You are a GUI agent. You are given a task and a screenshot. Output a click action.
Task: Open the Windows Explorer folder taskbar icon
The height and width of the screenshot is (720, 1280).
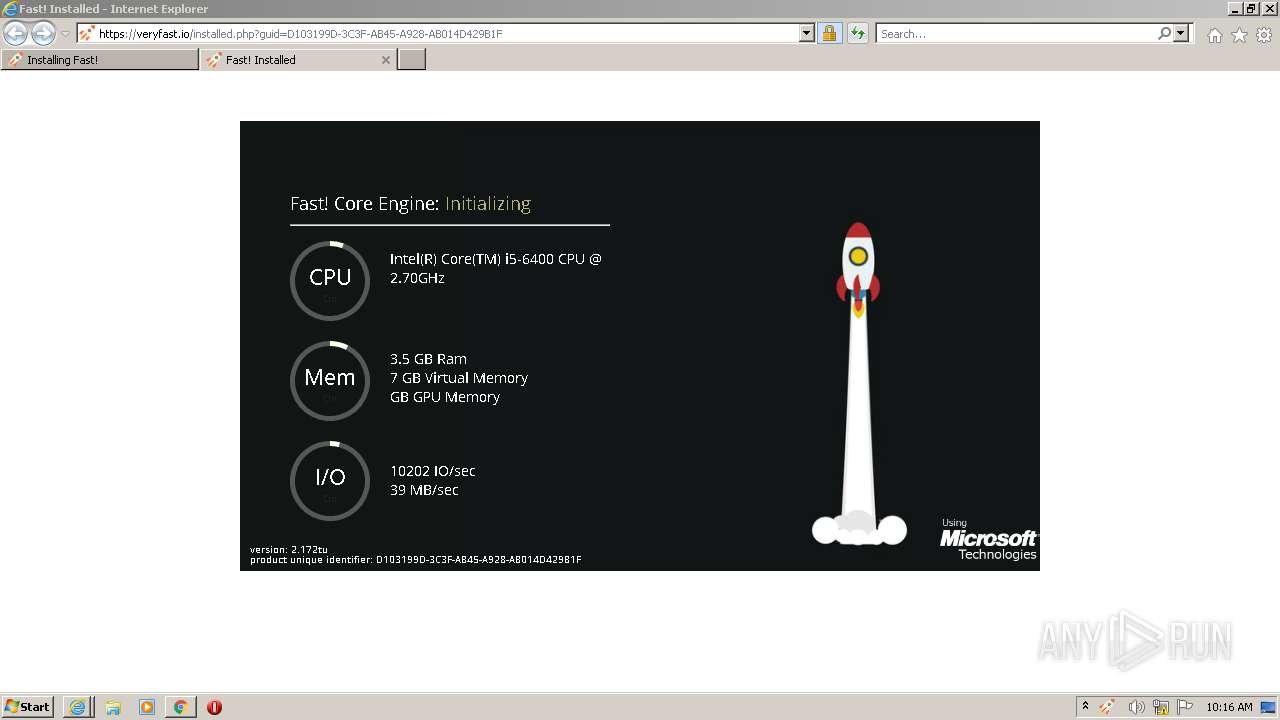click(x=113, y=707)
